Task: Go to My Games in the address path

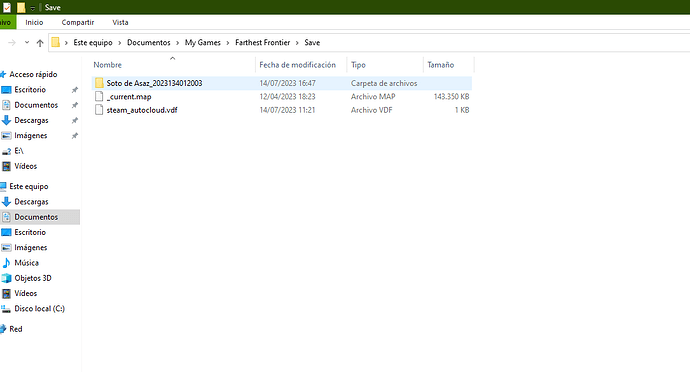Action: 203,43
